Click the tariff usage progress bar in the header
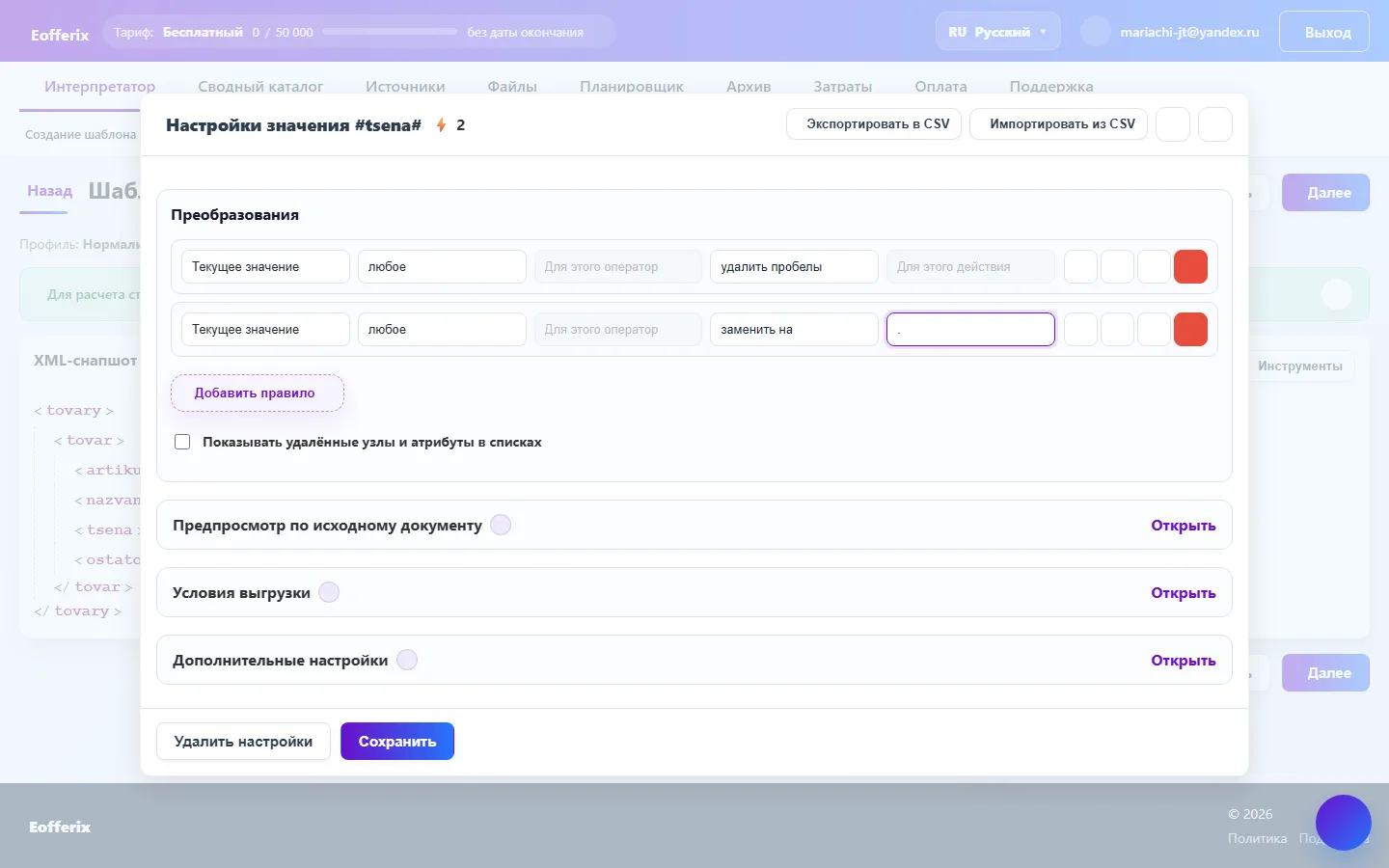This screenshot has height=868, width=1389. click(x=390, y=32)
